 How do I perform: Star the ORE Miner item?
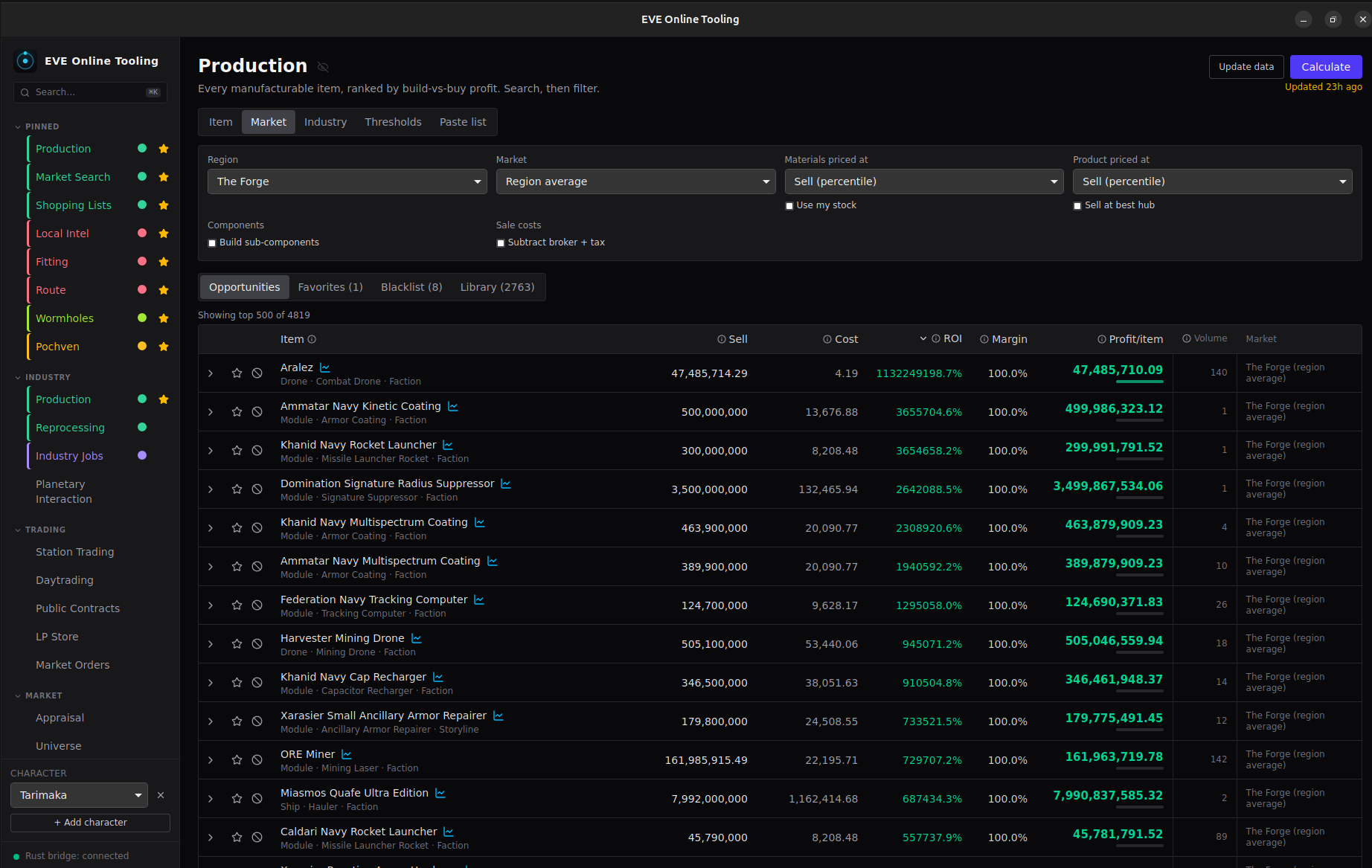[x=237, y=760]
